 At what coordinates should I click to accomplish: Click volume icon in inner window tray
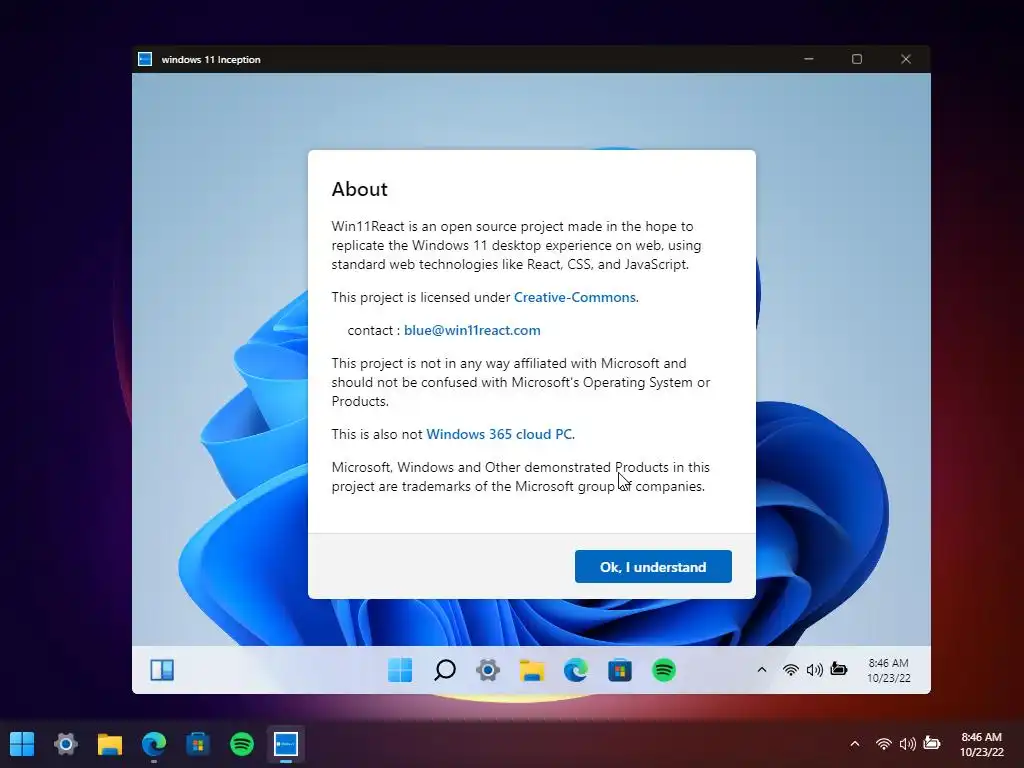[x=814, y=669]
